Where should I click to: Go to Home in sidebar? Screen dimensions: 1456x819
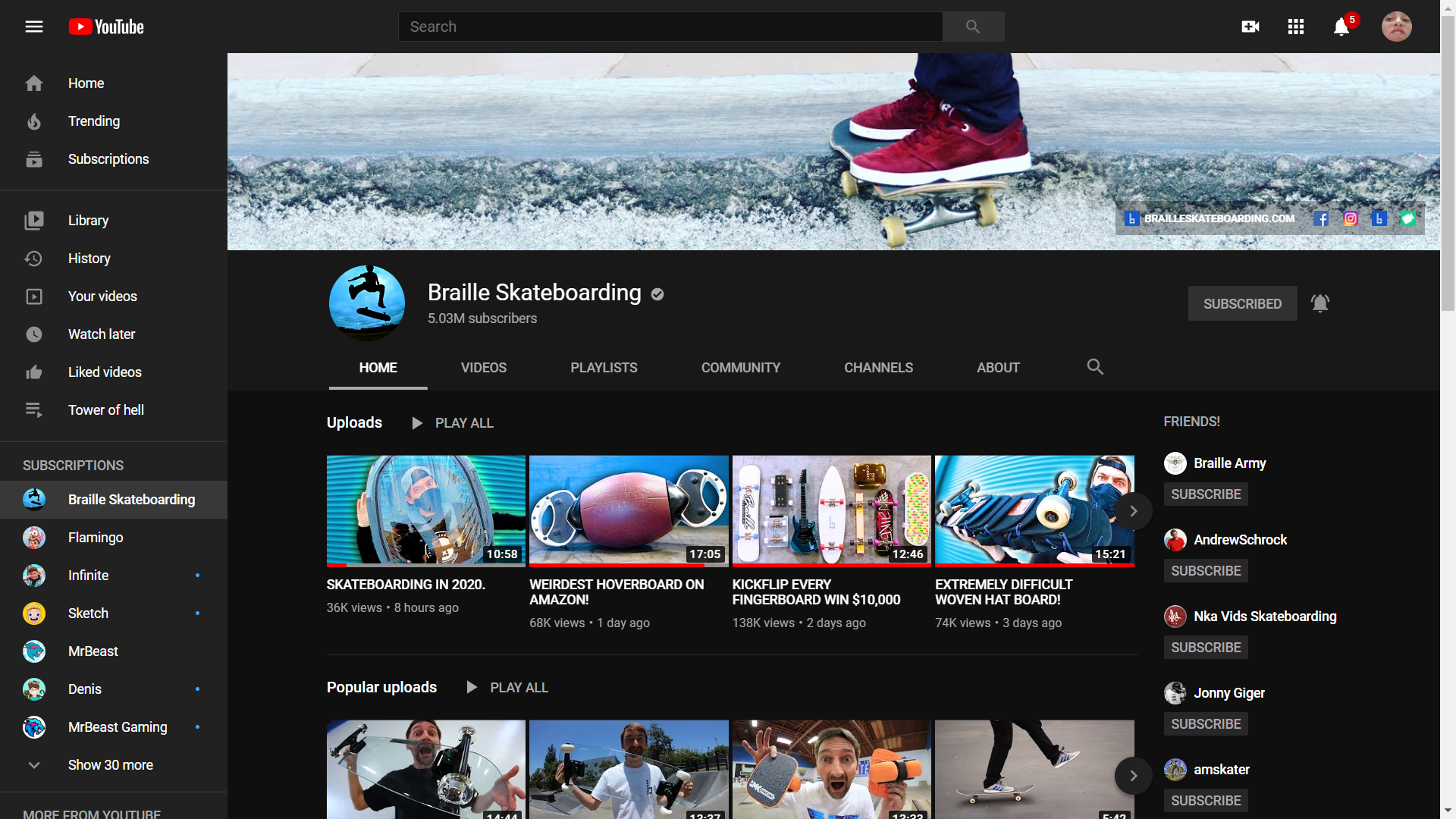[x=114, y=83]
